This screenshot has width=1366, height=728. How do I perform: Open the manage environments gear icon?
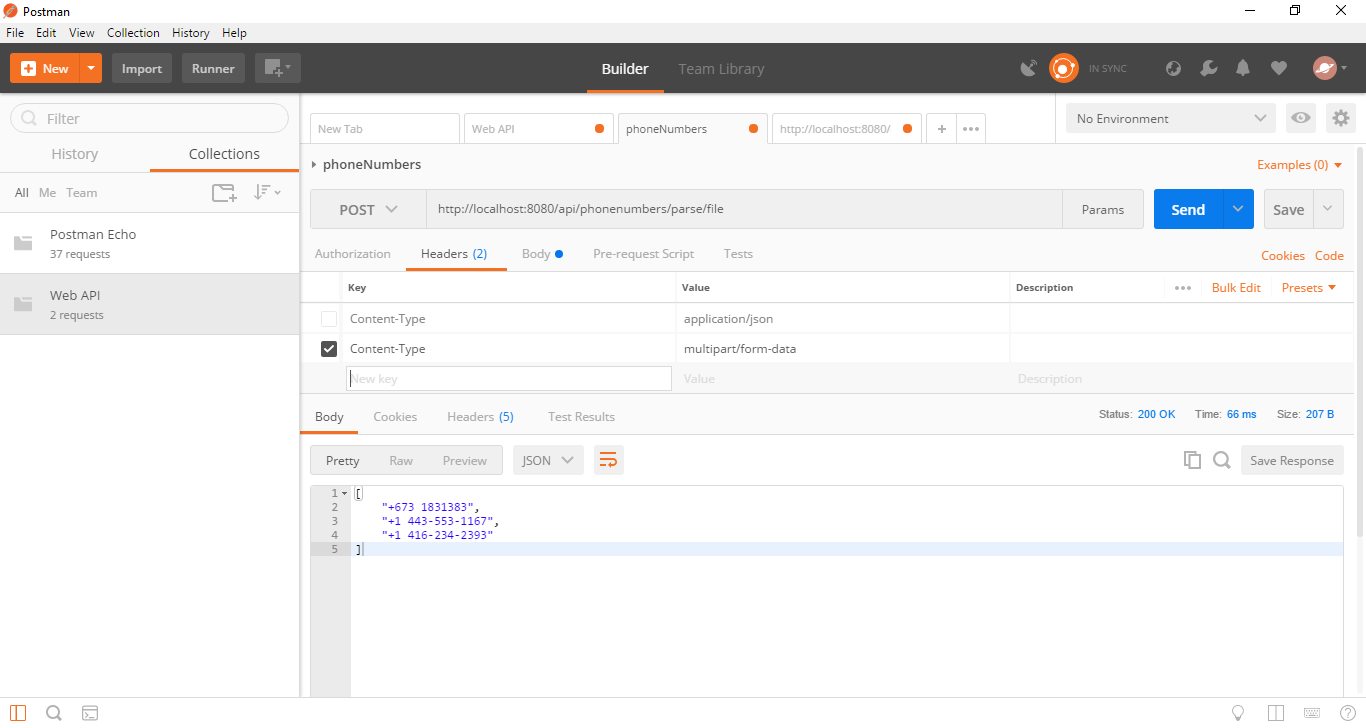[x=1340, y=118]
